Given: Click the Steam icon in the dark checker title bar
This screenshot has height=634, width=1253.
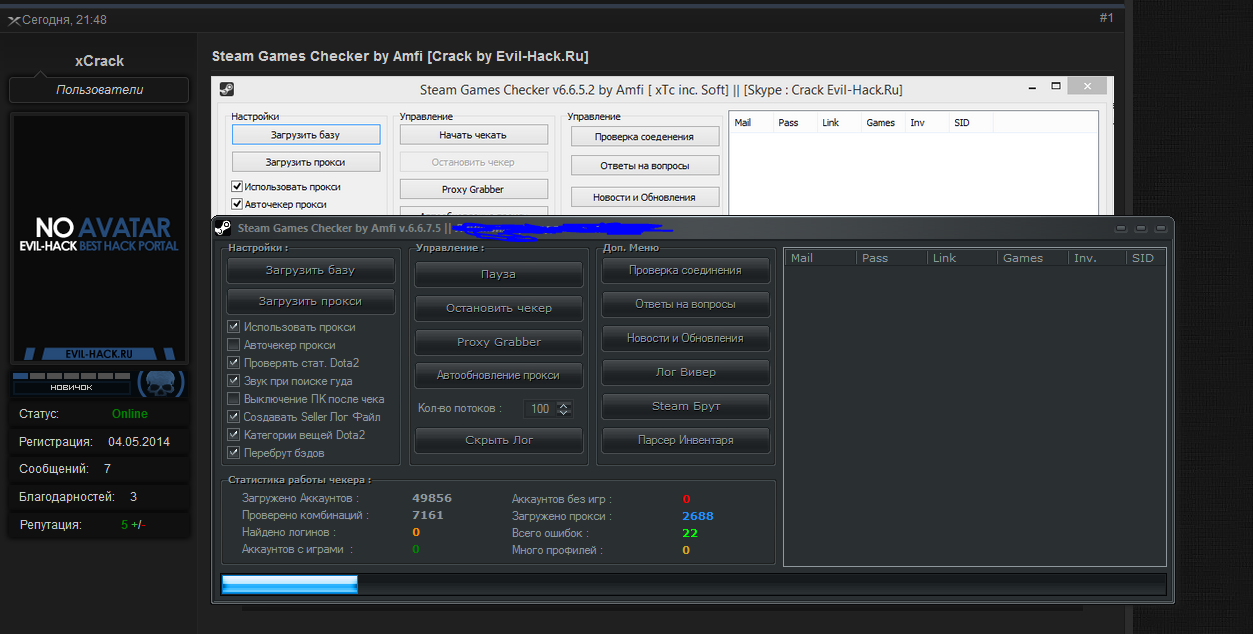Looking at the screenshot, I should click(x=222, y=228).
